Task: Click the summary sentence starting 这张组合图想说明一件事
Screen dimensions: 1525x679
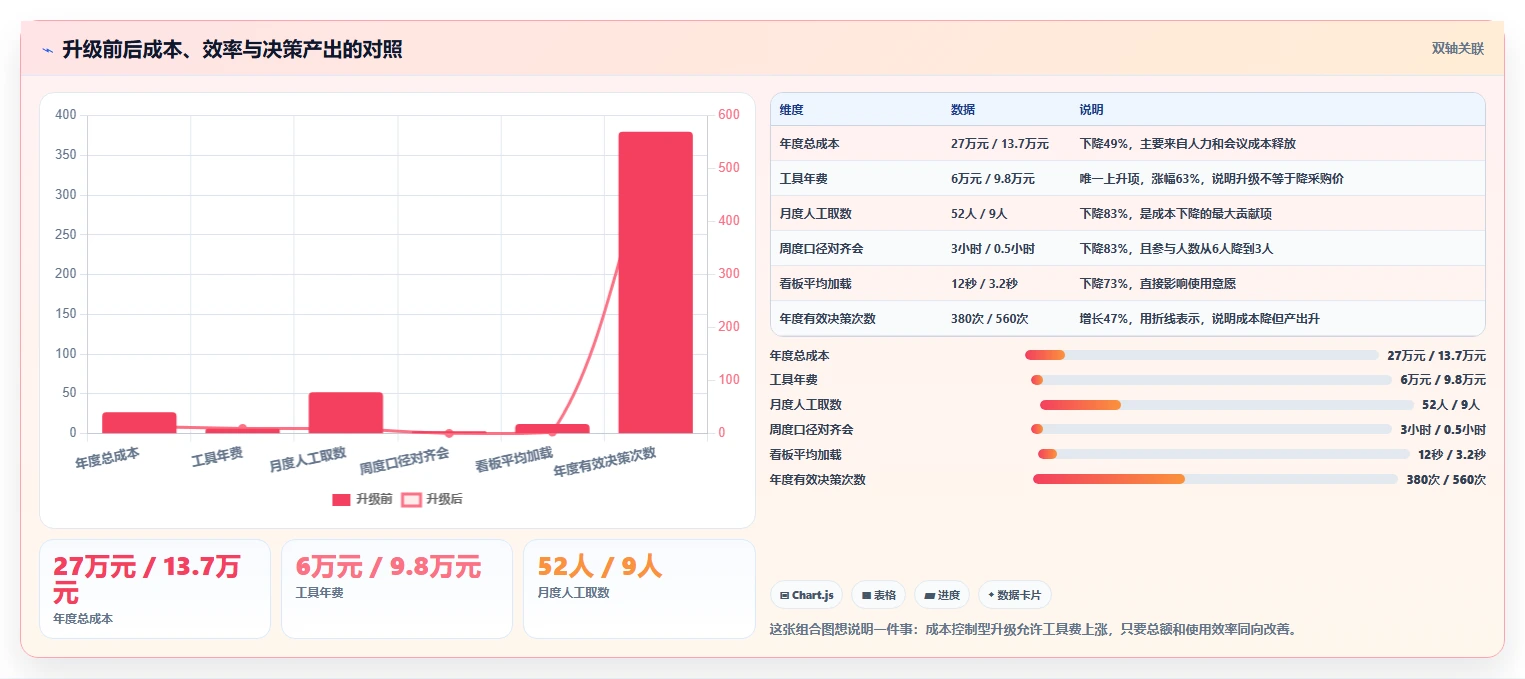Action: pos(1033,629)
